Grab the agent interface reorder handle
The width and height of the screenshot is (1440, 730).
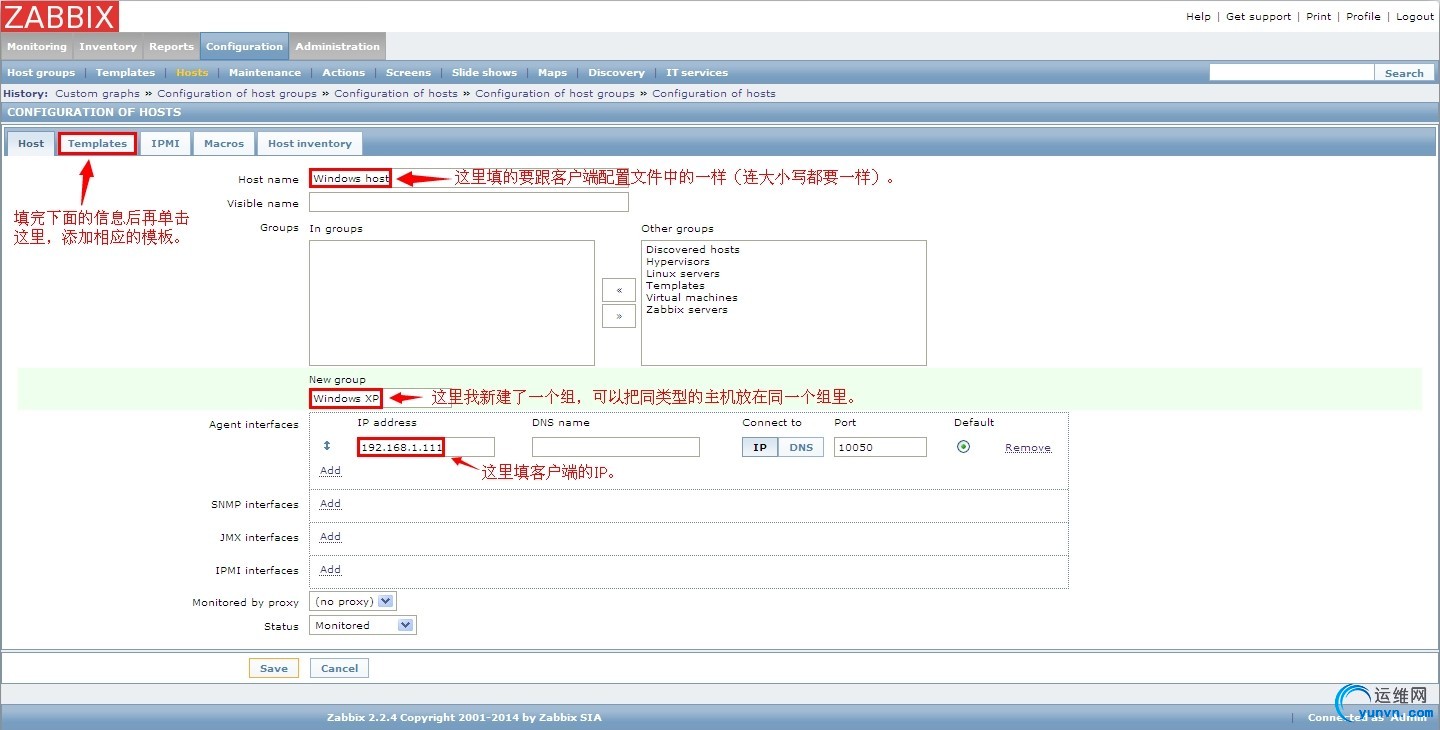click(x=327, y=446)
